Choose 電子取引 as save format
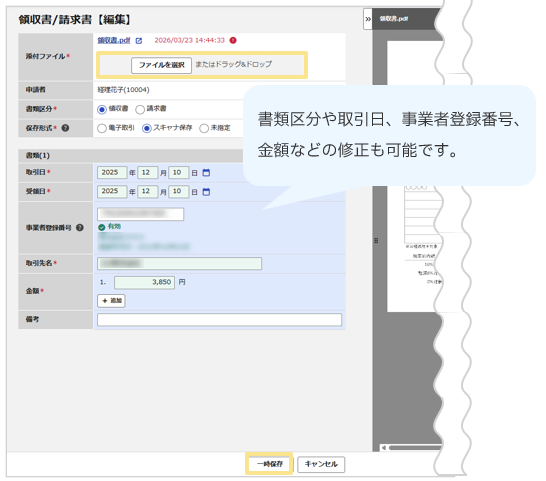The height and width of the screenshot is (481, 546). pos(102,129)
